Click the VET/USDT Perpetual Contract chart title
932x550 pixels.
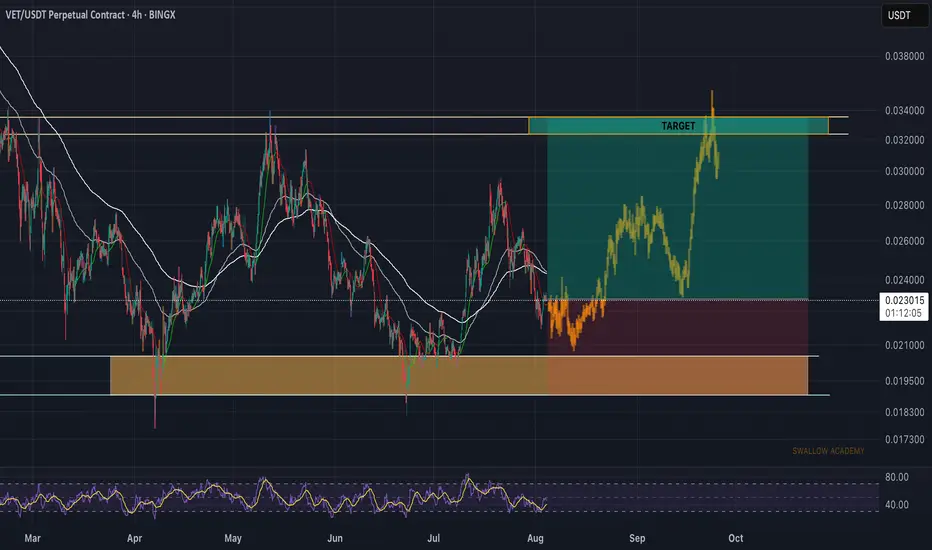(90, 15)
